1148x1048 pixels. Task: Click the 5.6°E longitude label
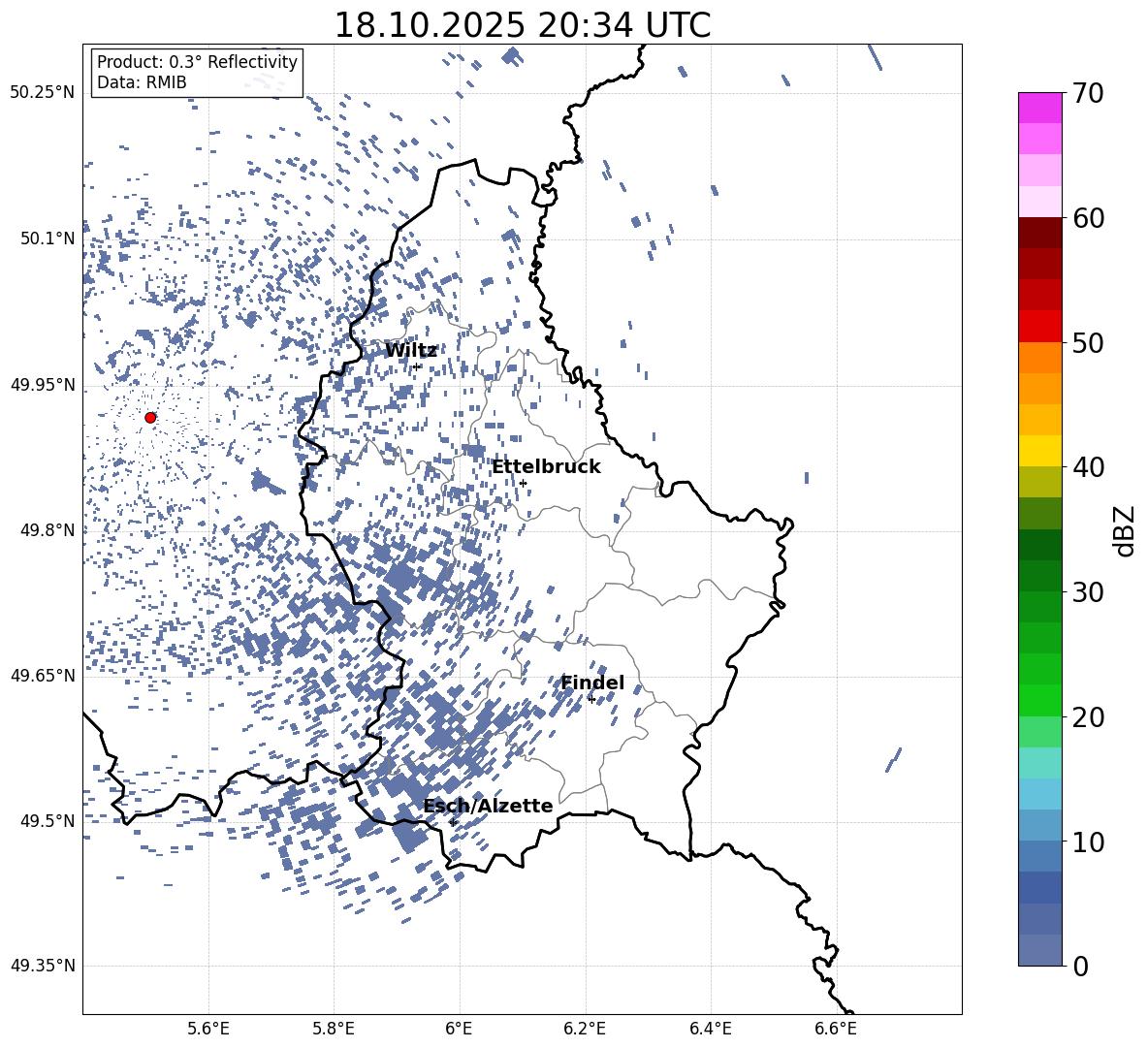point(208,1029)
